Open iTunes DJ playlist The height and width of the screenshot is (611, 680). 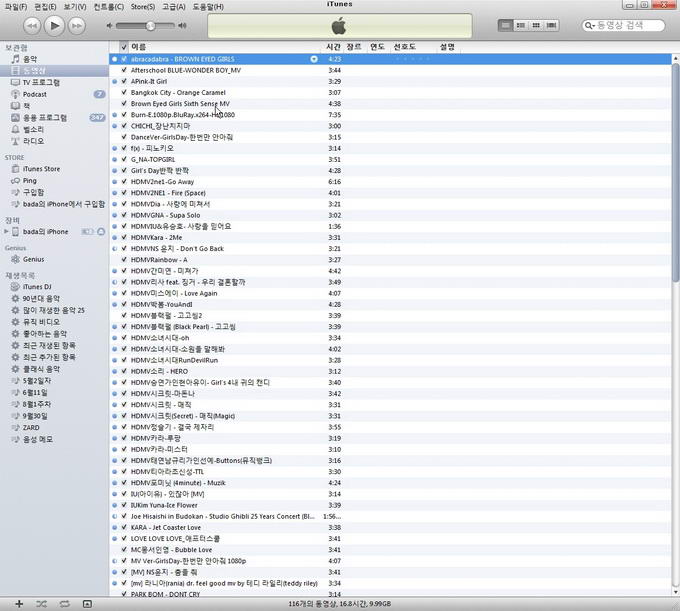point(54,287)
